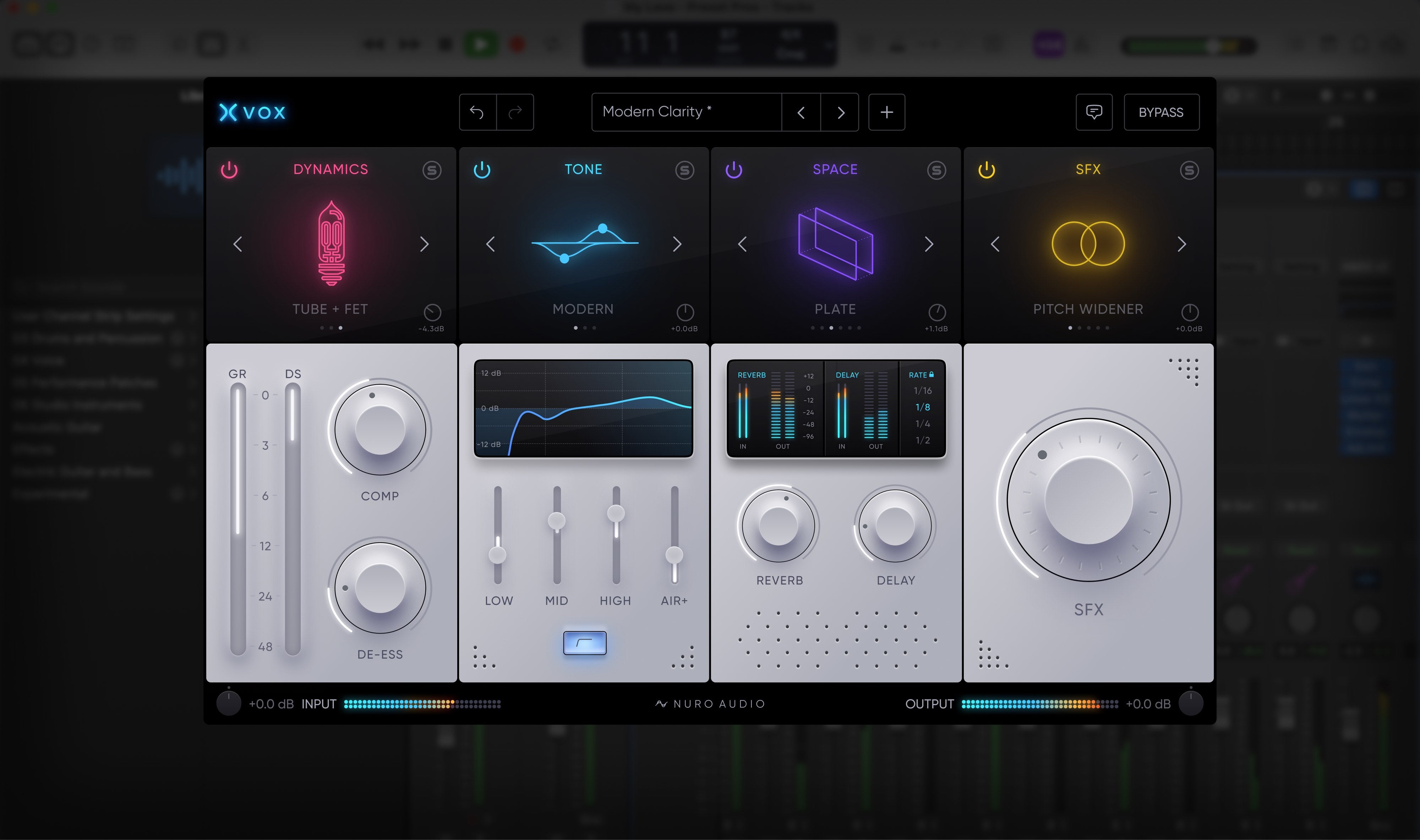Click the undo arrow icon
1420x840 pixels.
(x=477, y=112)
